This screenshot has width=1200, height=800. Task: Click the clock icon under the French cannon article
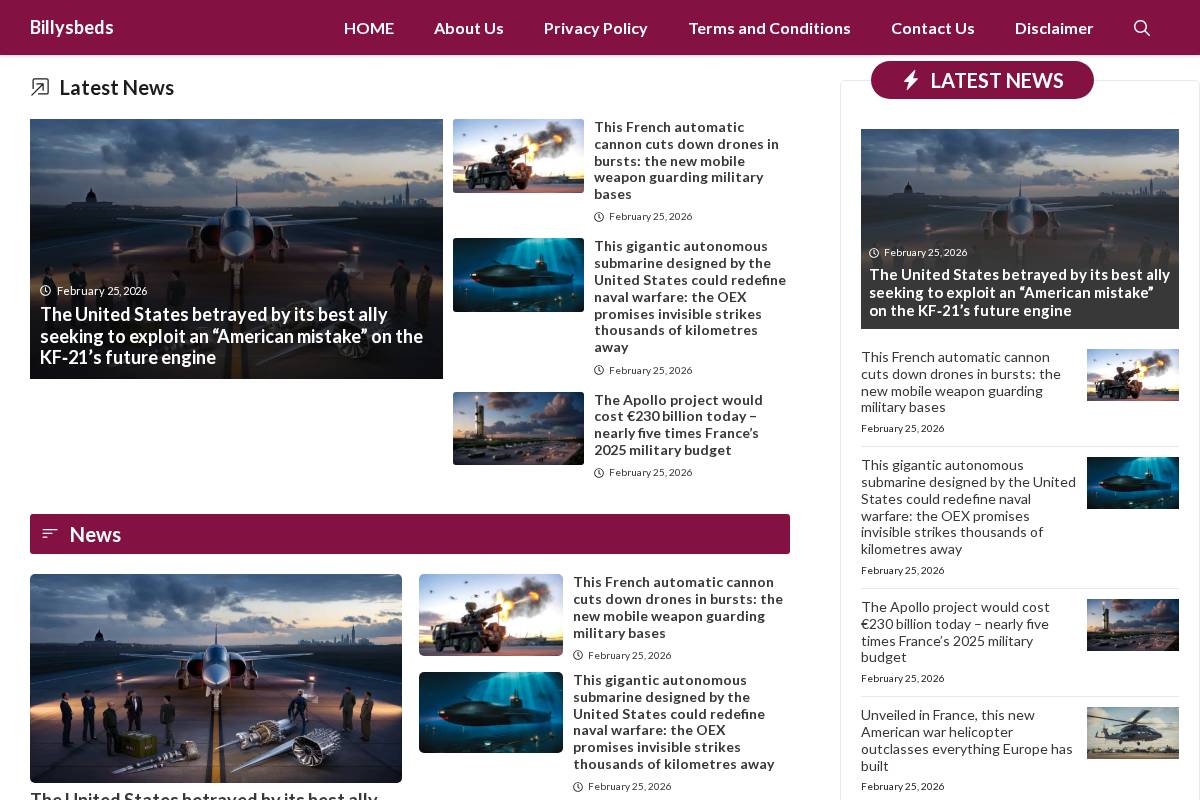[600, 216]
